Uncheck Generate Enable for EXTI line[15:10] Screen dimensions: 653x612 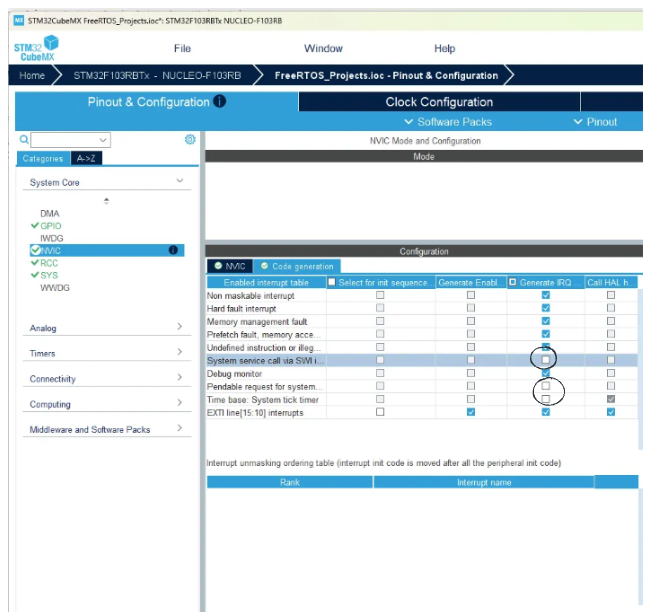click(x=471, y=412)
